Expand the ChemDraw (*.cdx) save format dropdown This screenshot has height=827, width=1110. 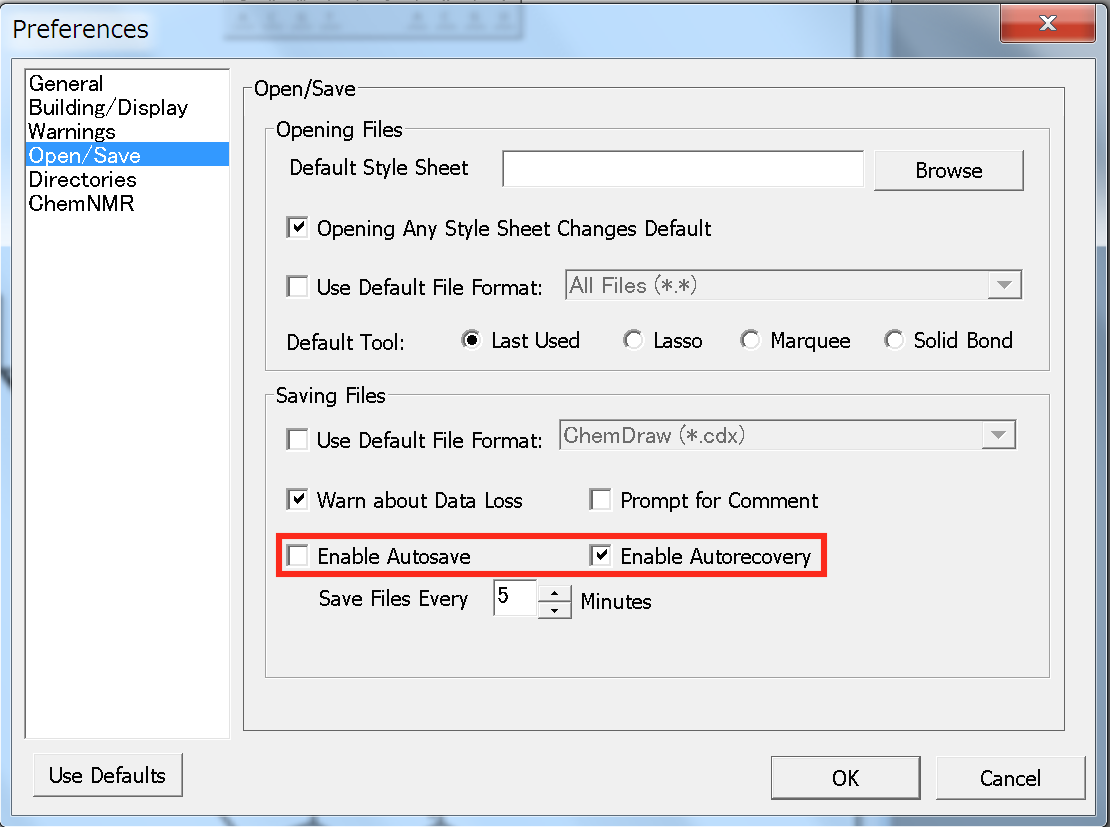coord(997,436)
